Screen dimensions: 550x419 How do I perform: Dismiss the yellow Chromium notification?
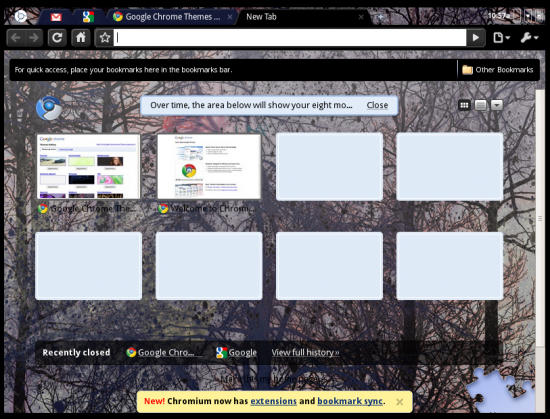pyautogui.click(x=400, y=402)
